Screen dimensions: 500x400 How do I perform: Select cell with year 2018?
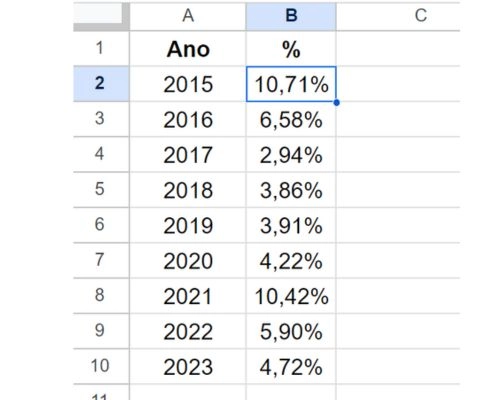188,190
